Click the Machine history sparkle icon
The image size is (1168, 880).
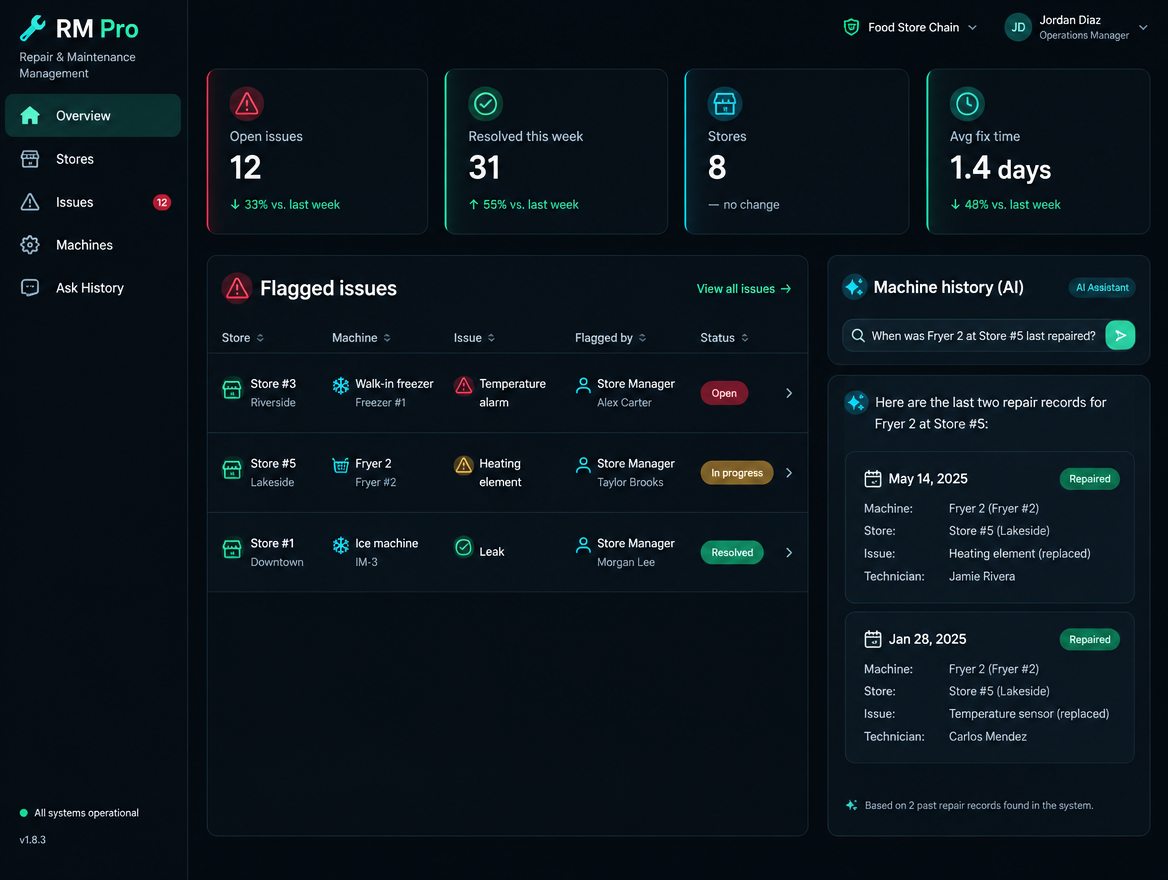click(854, 287)
